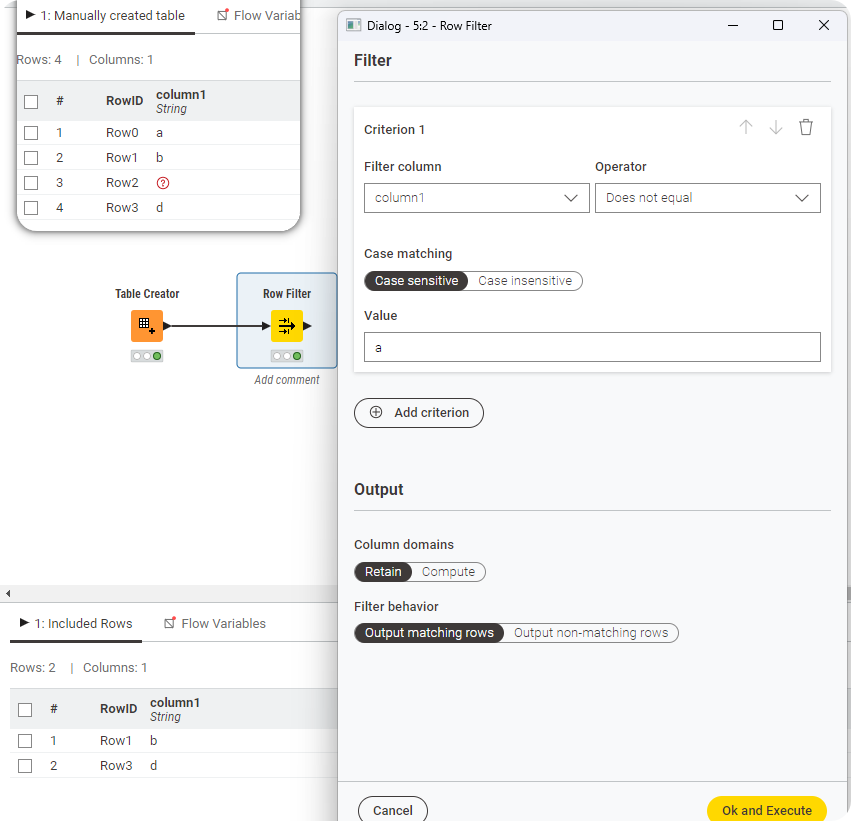Click the Row Filter node icon
Image resolution: width=851 pixels, height=821 pixels.
point(287,326)
